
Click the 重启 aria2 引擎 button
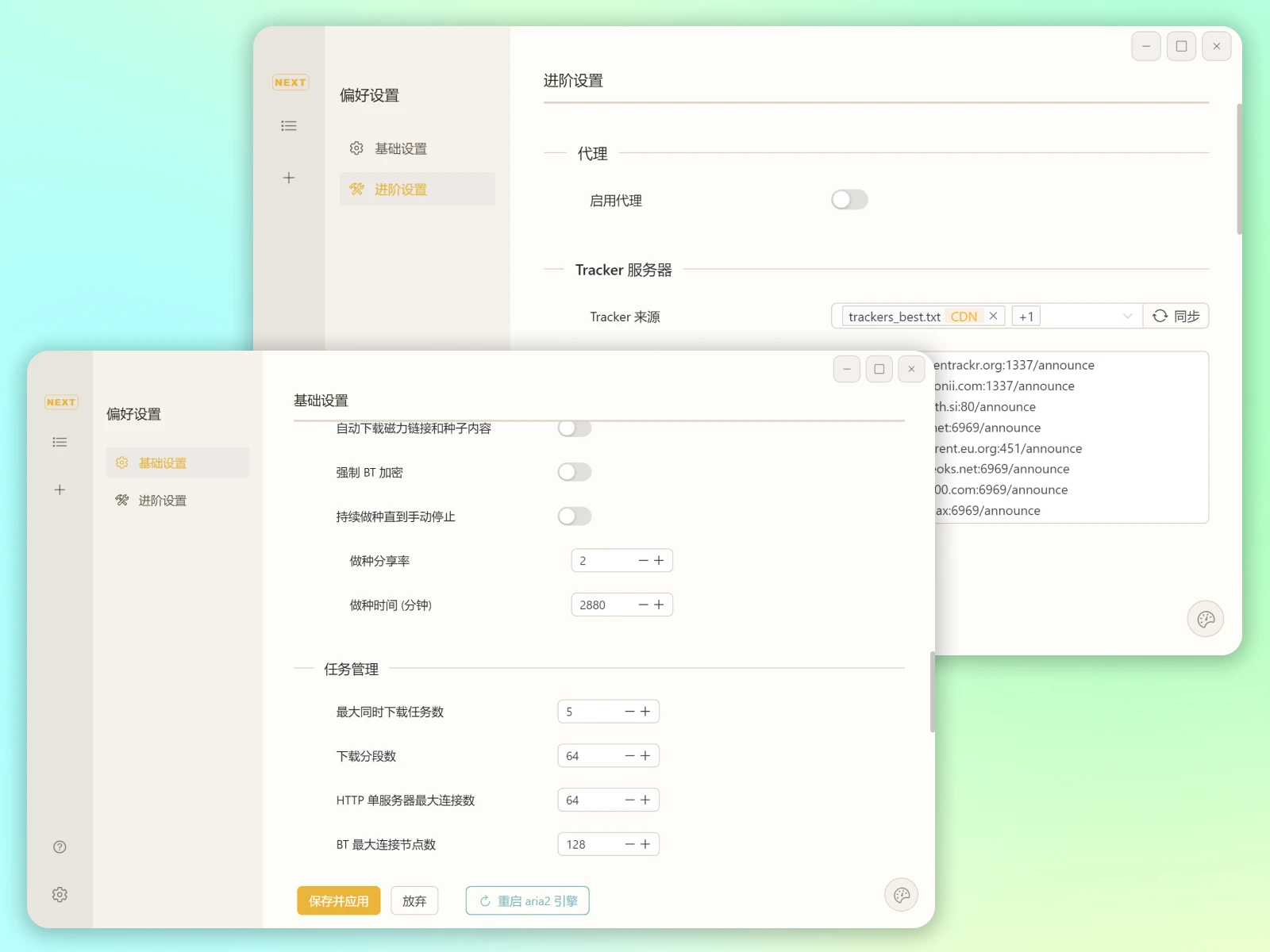(x=528, y=901)
